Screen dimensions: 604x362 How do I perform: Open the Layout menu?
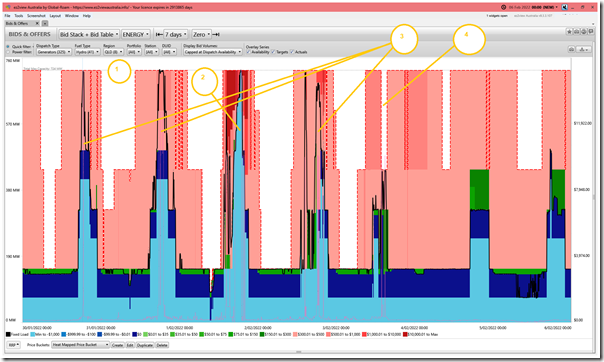point(55,16)
